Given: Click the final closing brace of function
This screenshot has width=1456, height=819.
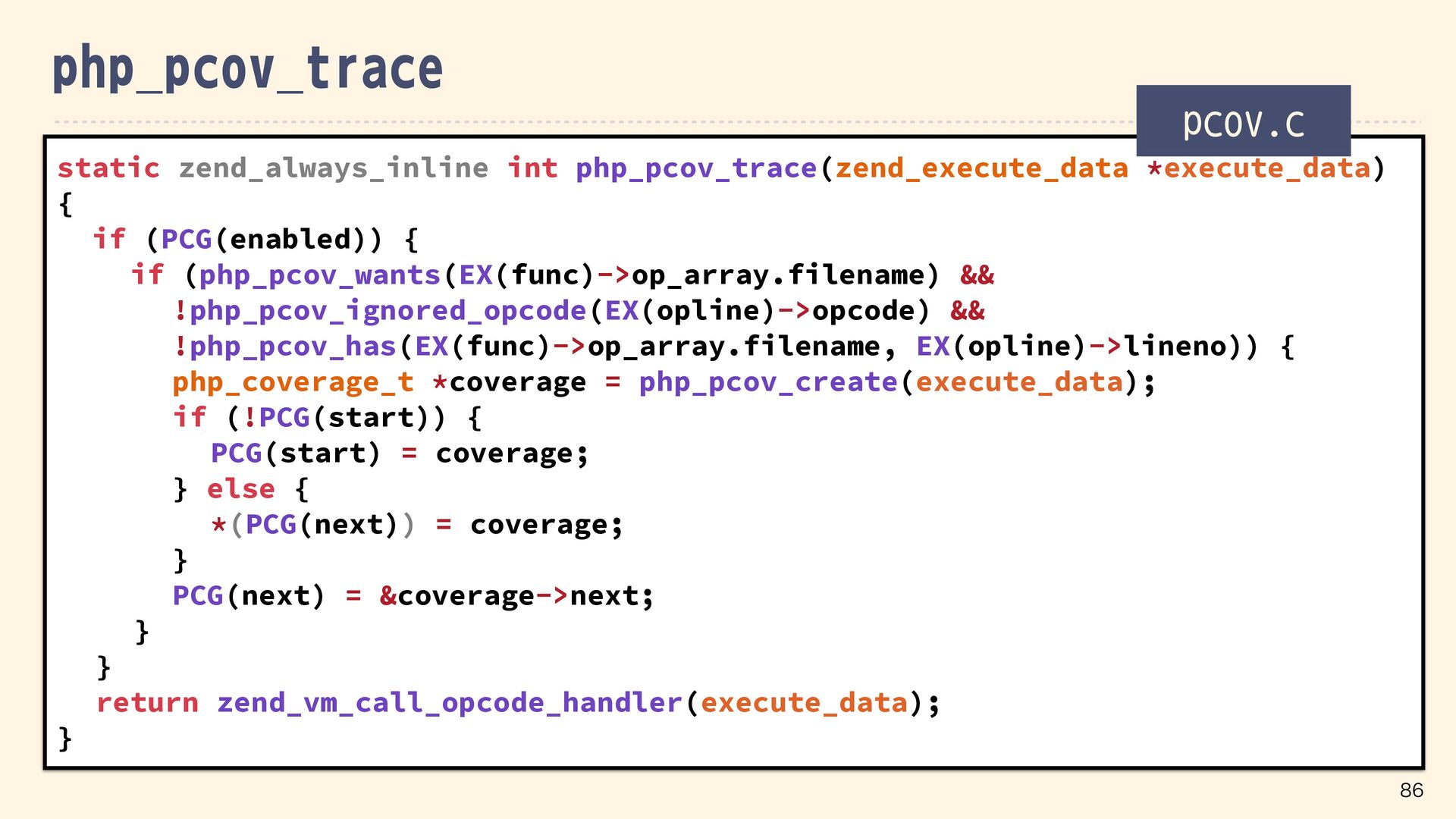Looking at the screenshot, I should pos(65,738).
